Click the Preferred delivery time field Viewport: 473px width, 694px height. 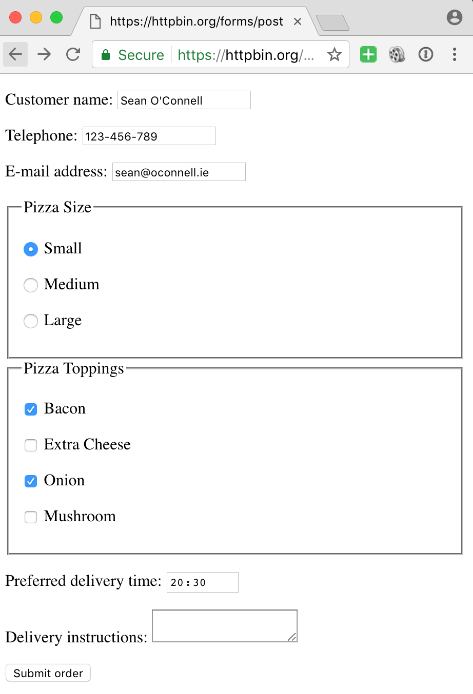coord(203,582)
